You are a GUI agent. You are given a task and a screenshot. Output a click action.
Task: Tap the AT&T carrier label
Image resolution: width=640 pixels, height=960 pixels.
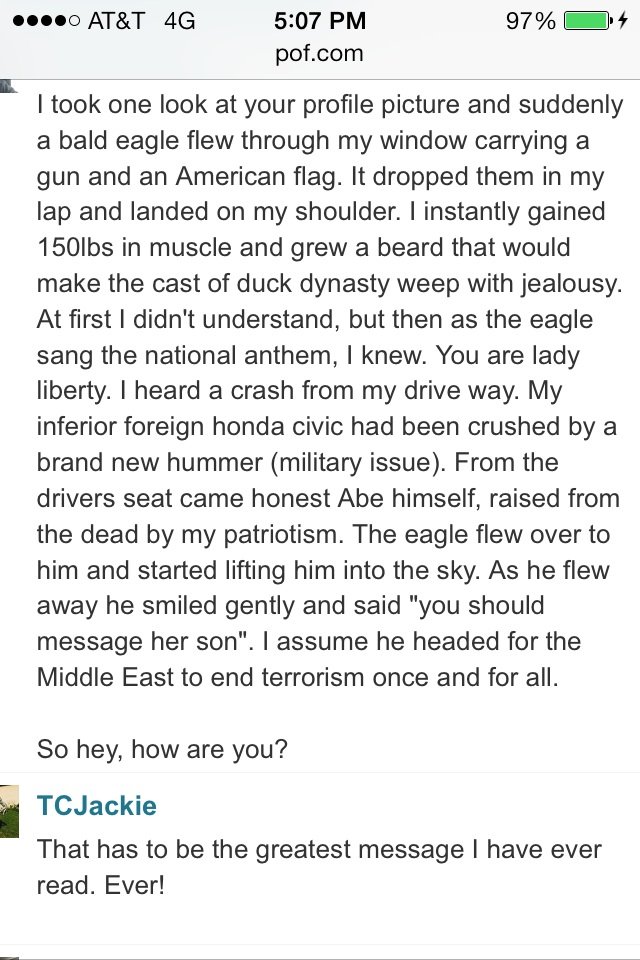click(116, 20)
